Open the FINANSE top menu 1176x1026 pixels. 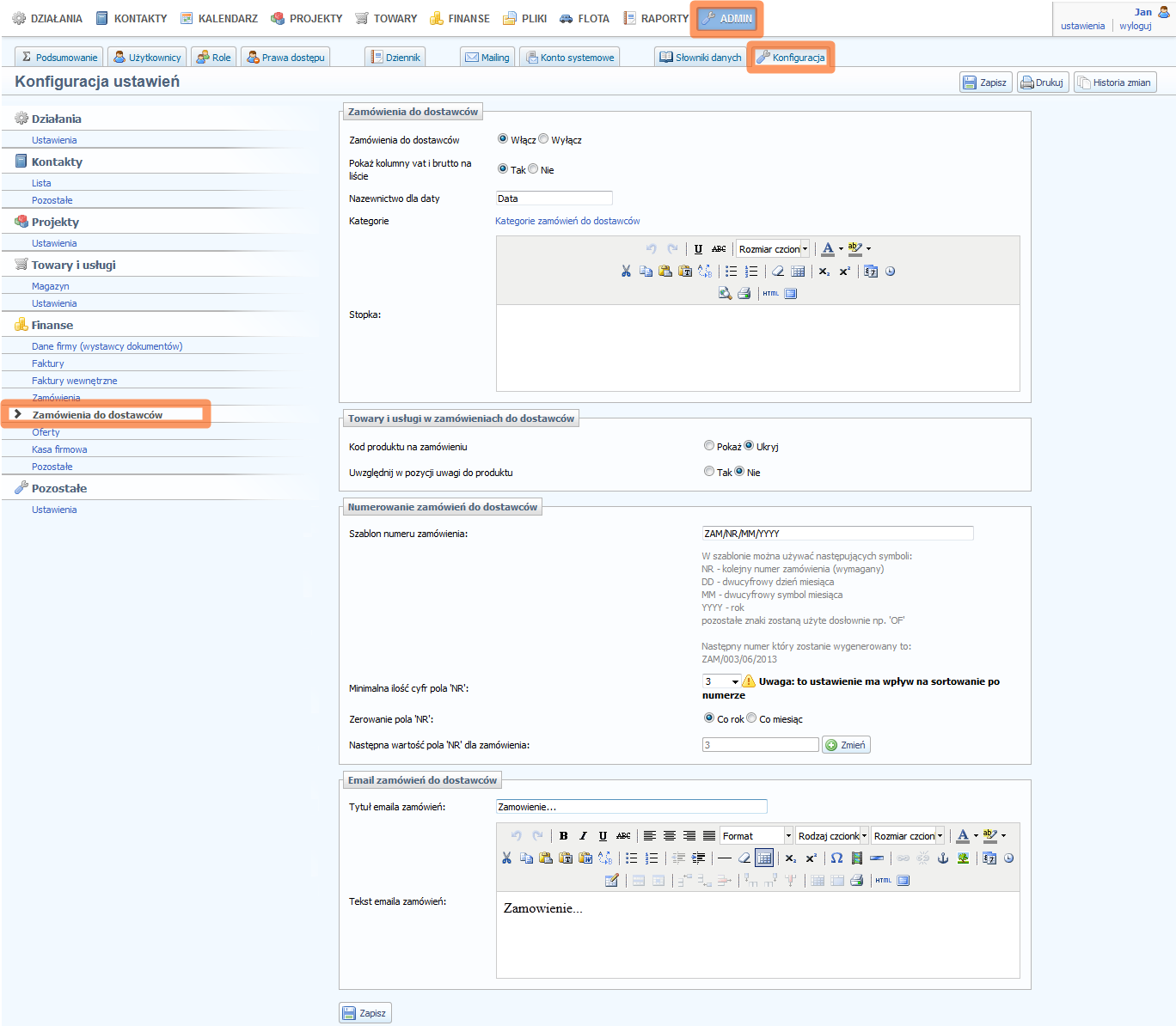click(460, 18)
